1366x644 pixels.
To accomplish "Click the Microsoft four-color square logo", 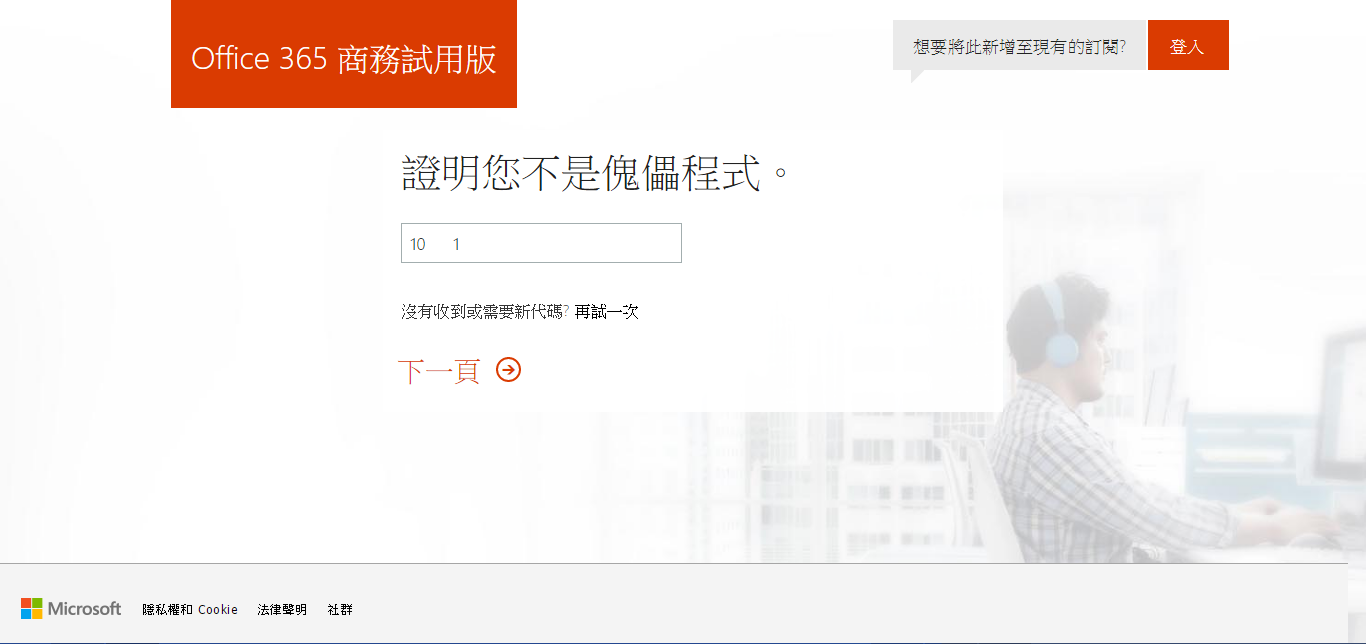I will (31, 608).
